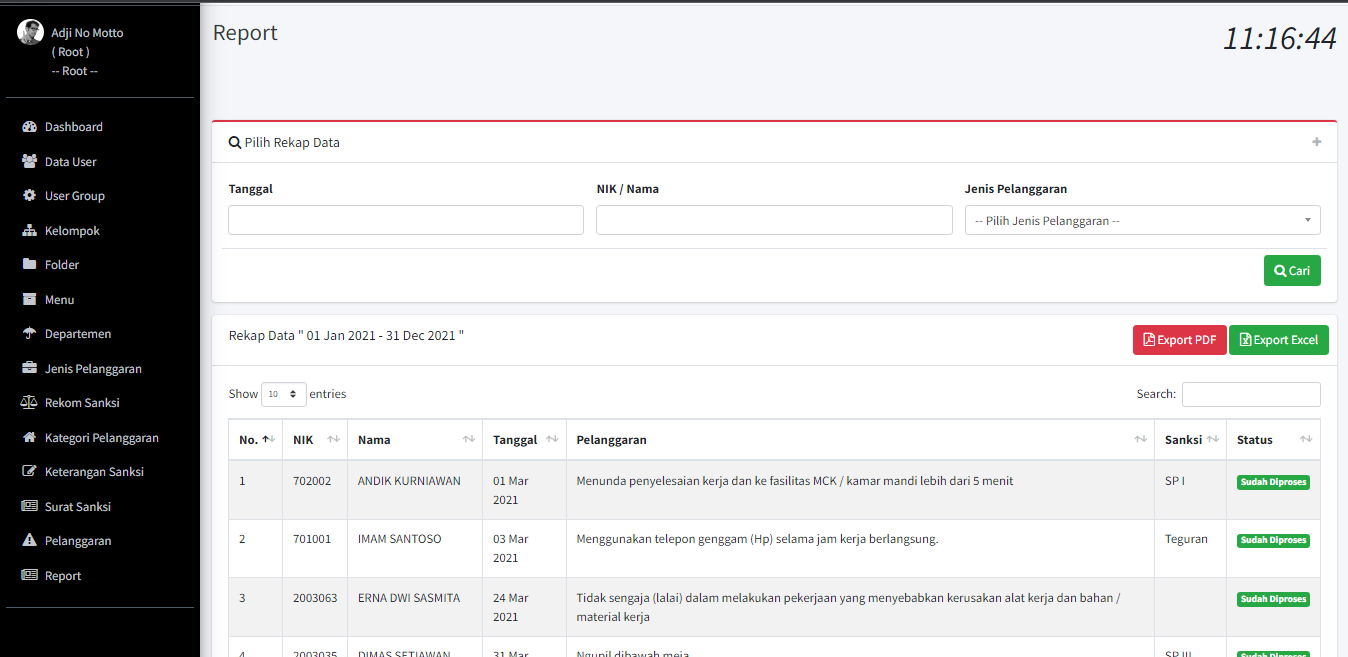Open the Show entries count selector

pos(283,394)
